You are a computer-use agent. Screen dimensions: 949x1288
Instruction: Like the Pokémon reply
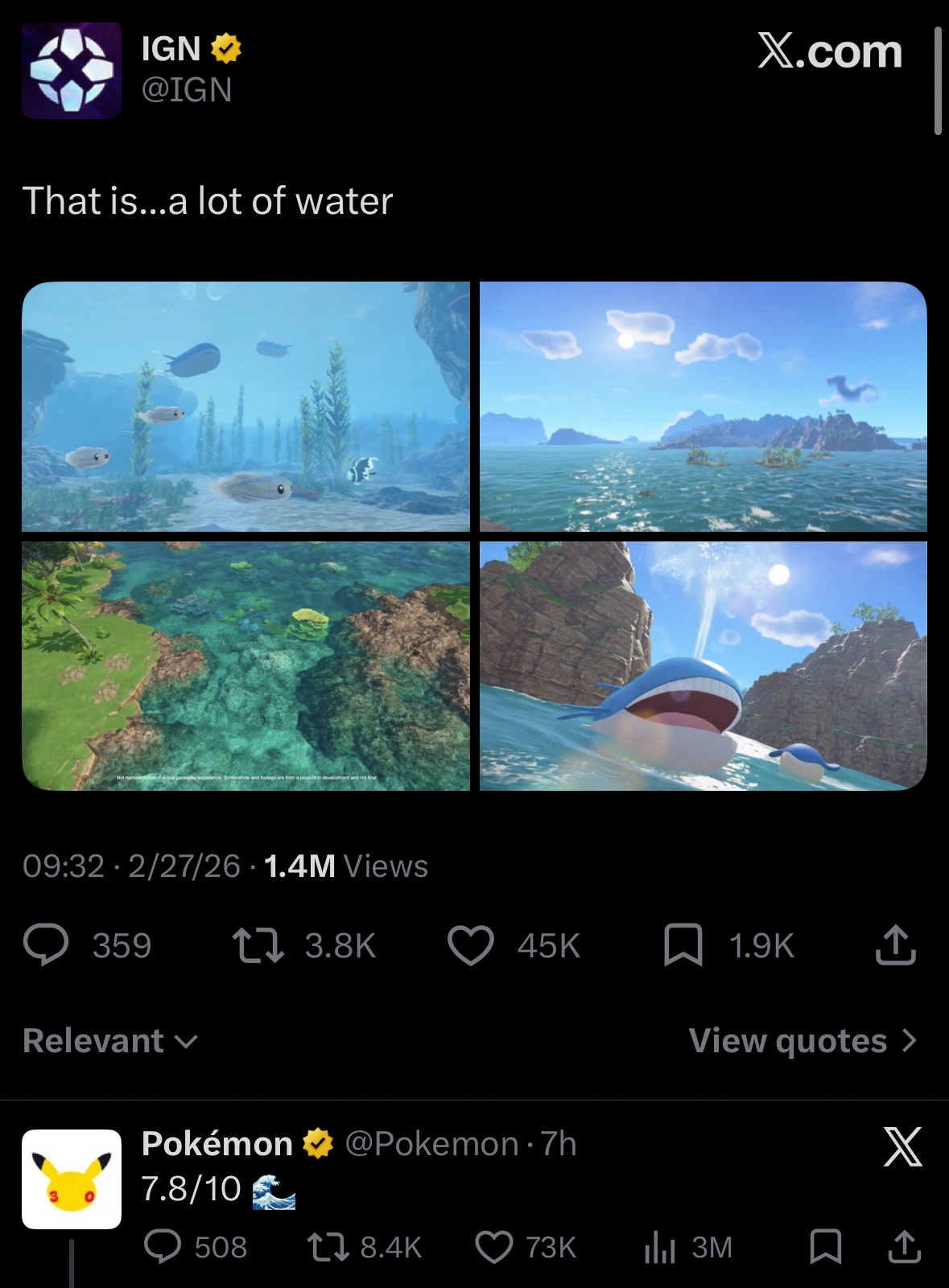[x=493, y=1247]
